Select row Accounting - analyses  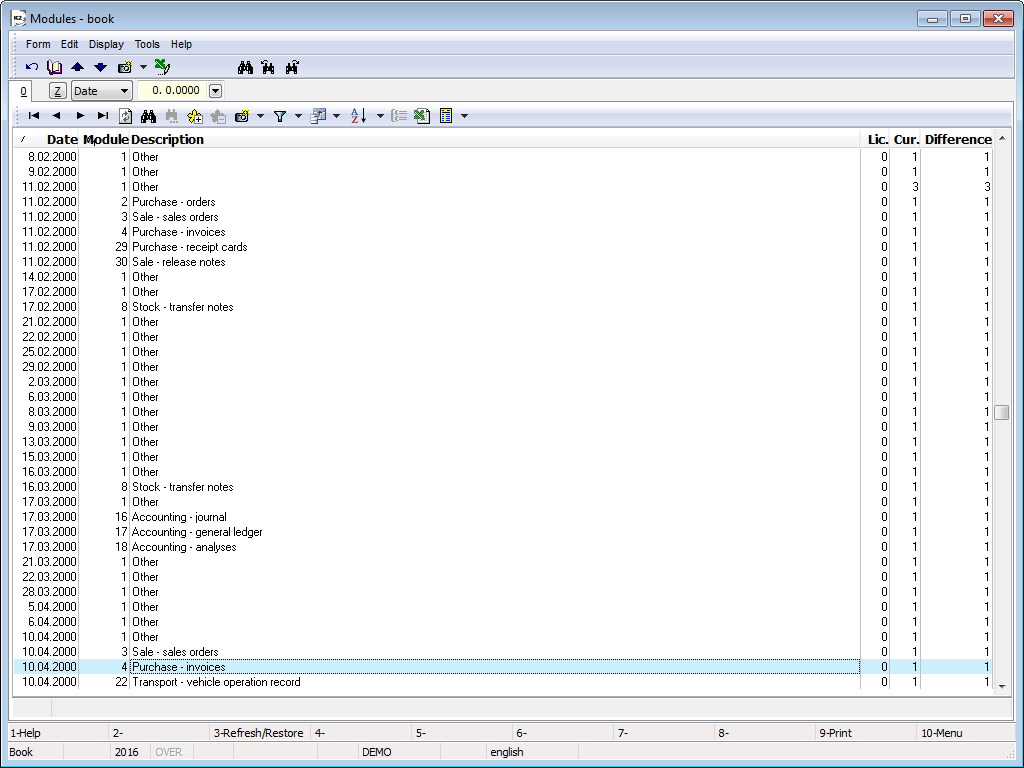point(502,547)
